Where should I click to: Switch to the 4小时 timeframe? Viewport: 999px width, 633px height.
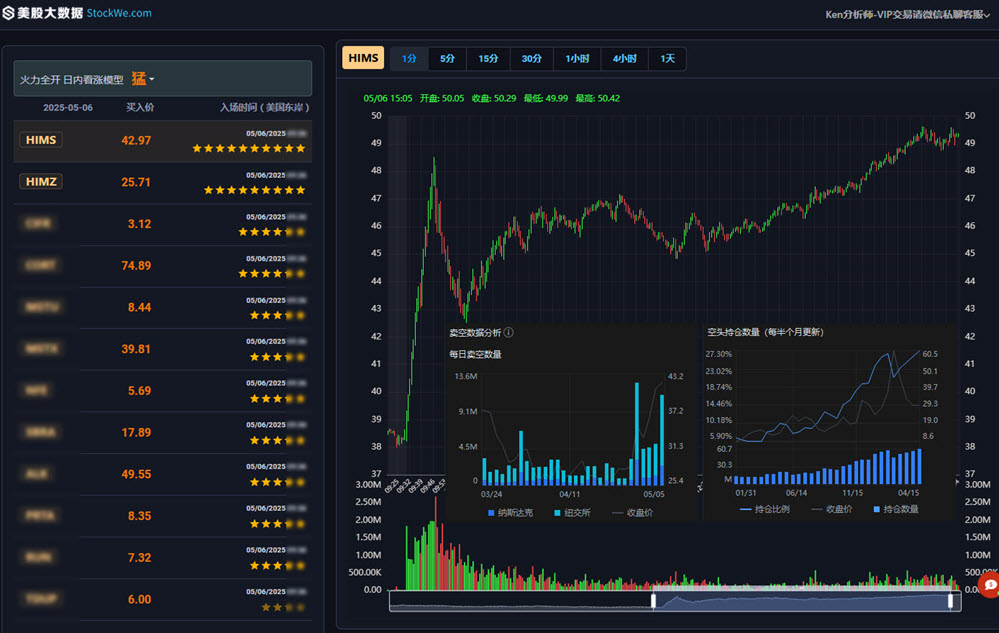click(x=624, y=59)
